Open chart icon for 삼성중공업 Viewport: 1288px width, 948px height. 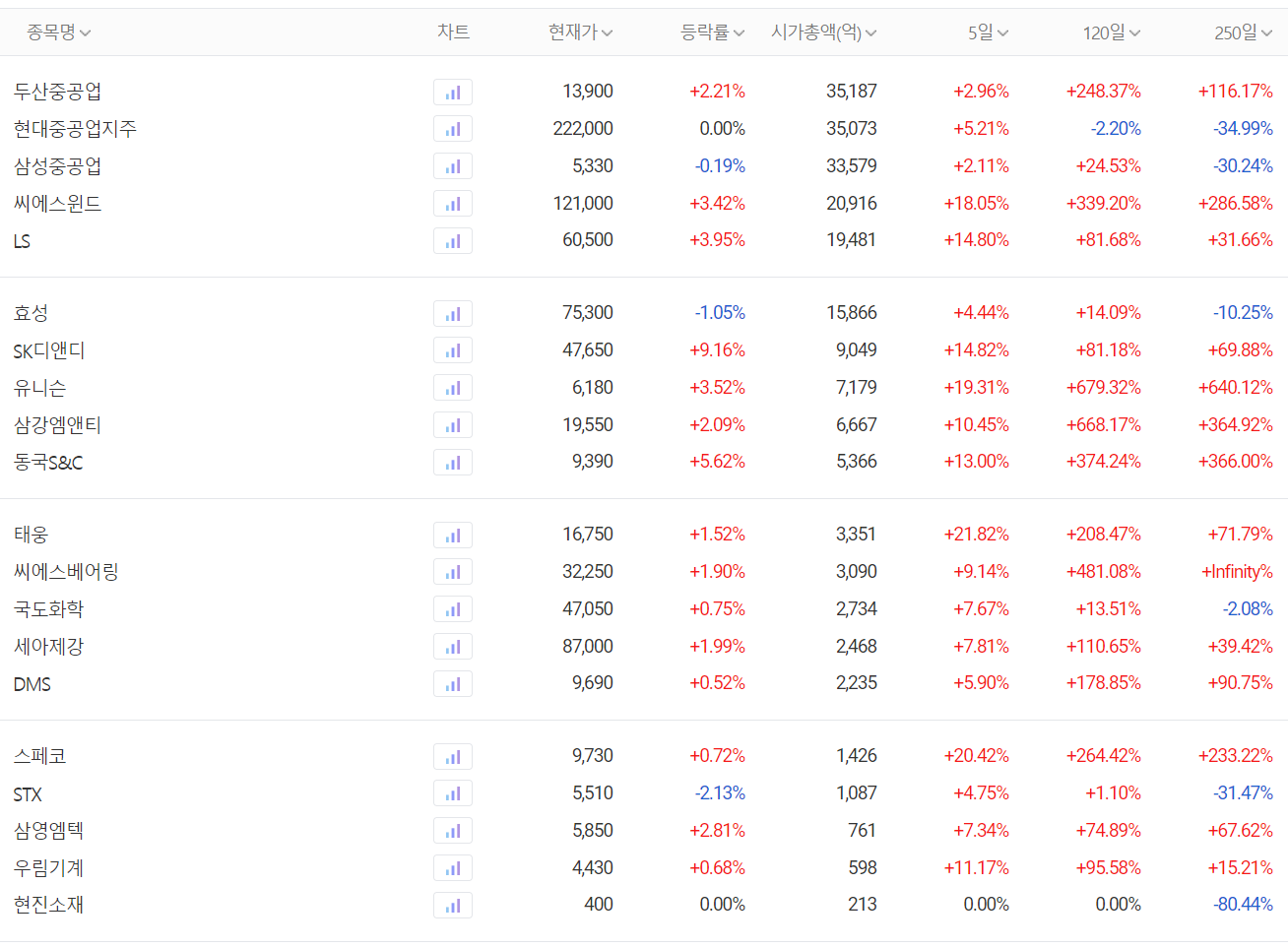tap(453, 166)
